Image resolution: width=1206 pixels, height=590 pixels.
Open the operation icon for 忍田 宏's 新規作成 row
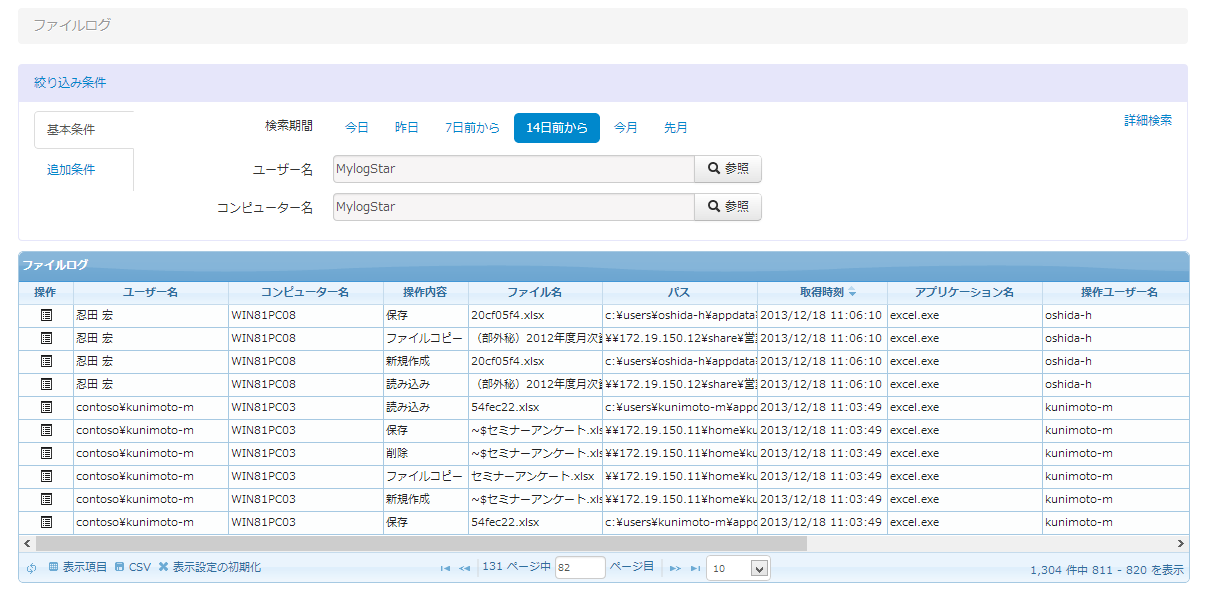point(46,361)
